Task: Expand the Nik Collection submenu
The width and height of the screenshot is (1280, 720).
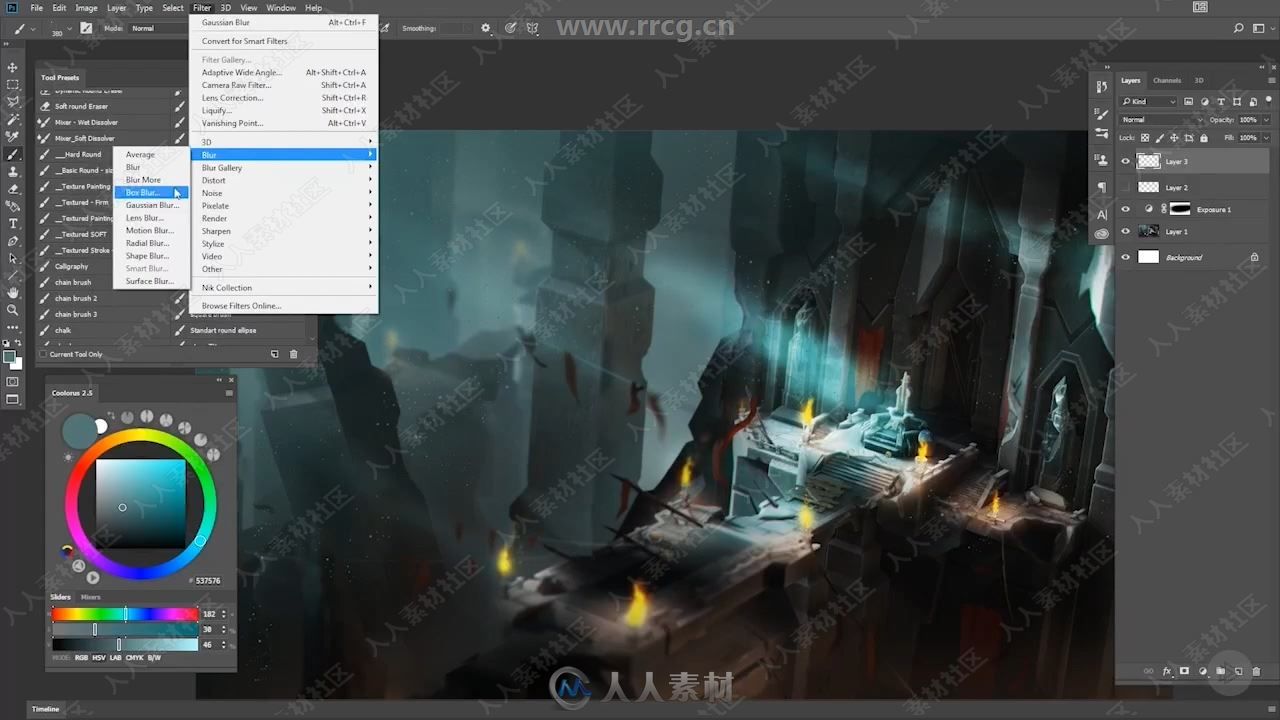Action: (x=284, y=288)
